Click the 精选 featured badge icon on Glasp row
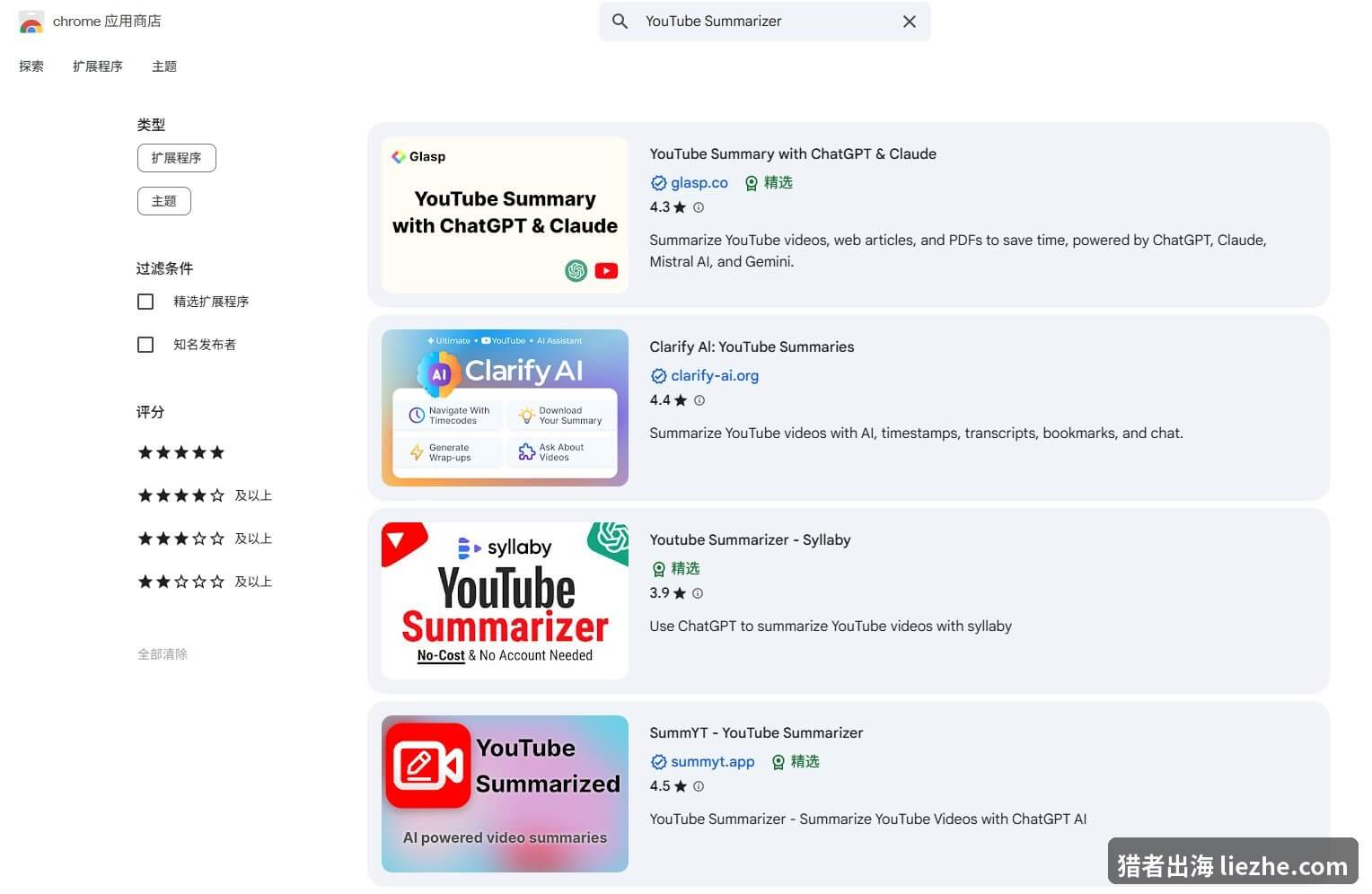The width and height of the screenshot is (1372, 894). pyautogui.click(x=752, y=183)
